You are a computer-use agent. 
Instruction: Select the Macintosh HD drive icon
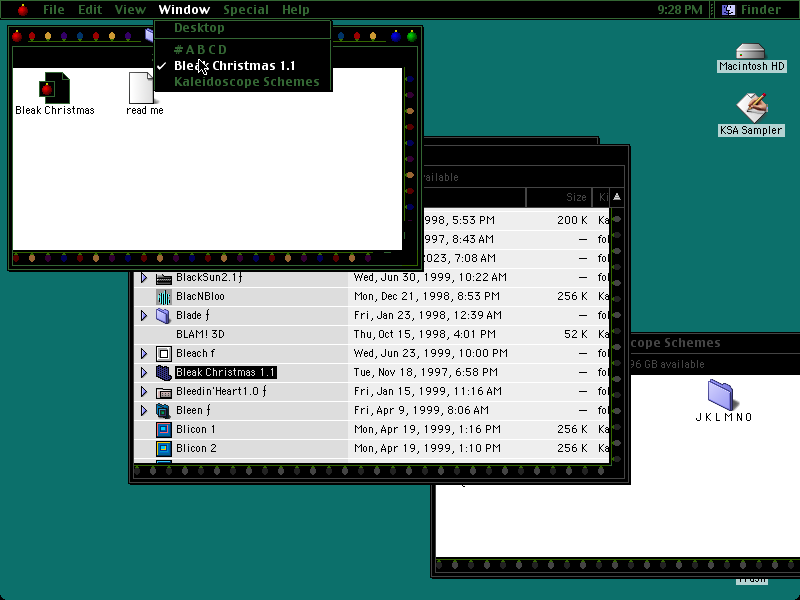751,52
